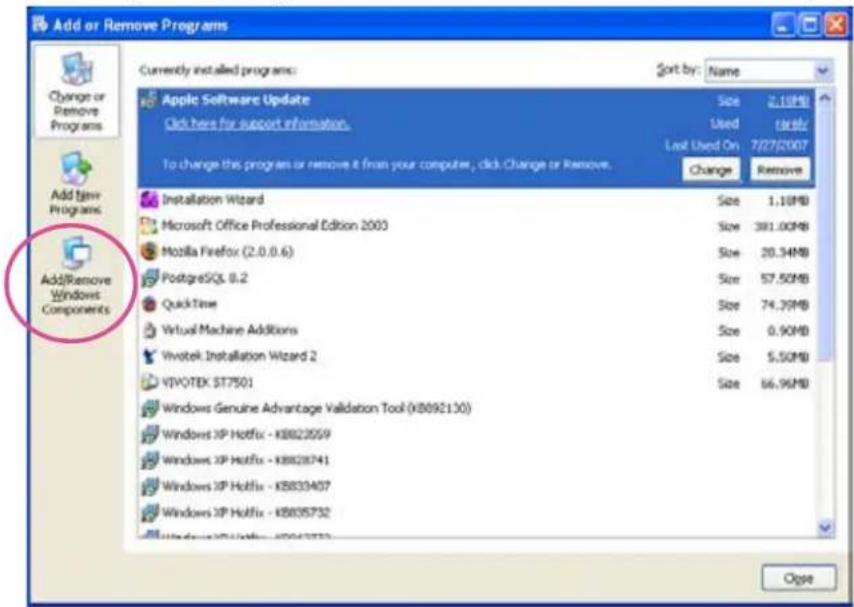
Task: Select 'VIVOTEK ST7501' entry
Action: [x=477, y=383]
